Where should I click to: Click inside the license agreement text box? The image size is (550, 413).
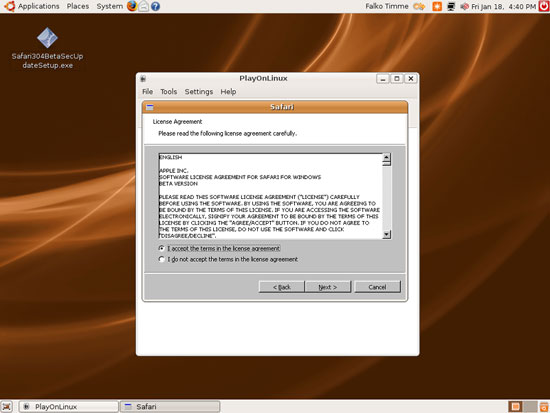(270, 196)
